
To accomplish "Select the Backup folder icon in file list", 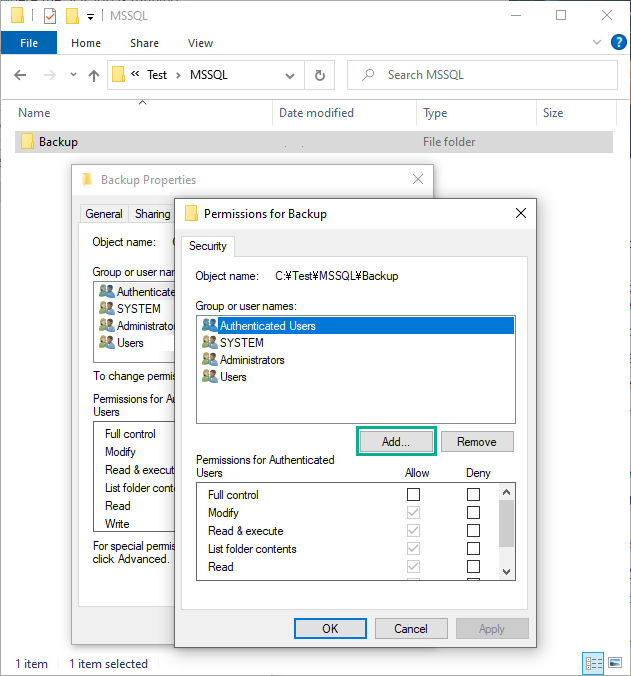I will tap(27, 142).
